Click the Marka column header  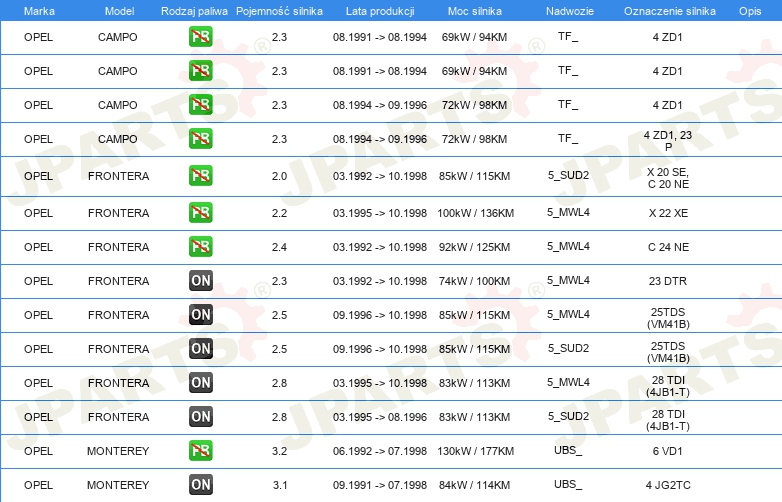pos(39,11)
